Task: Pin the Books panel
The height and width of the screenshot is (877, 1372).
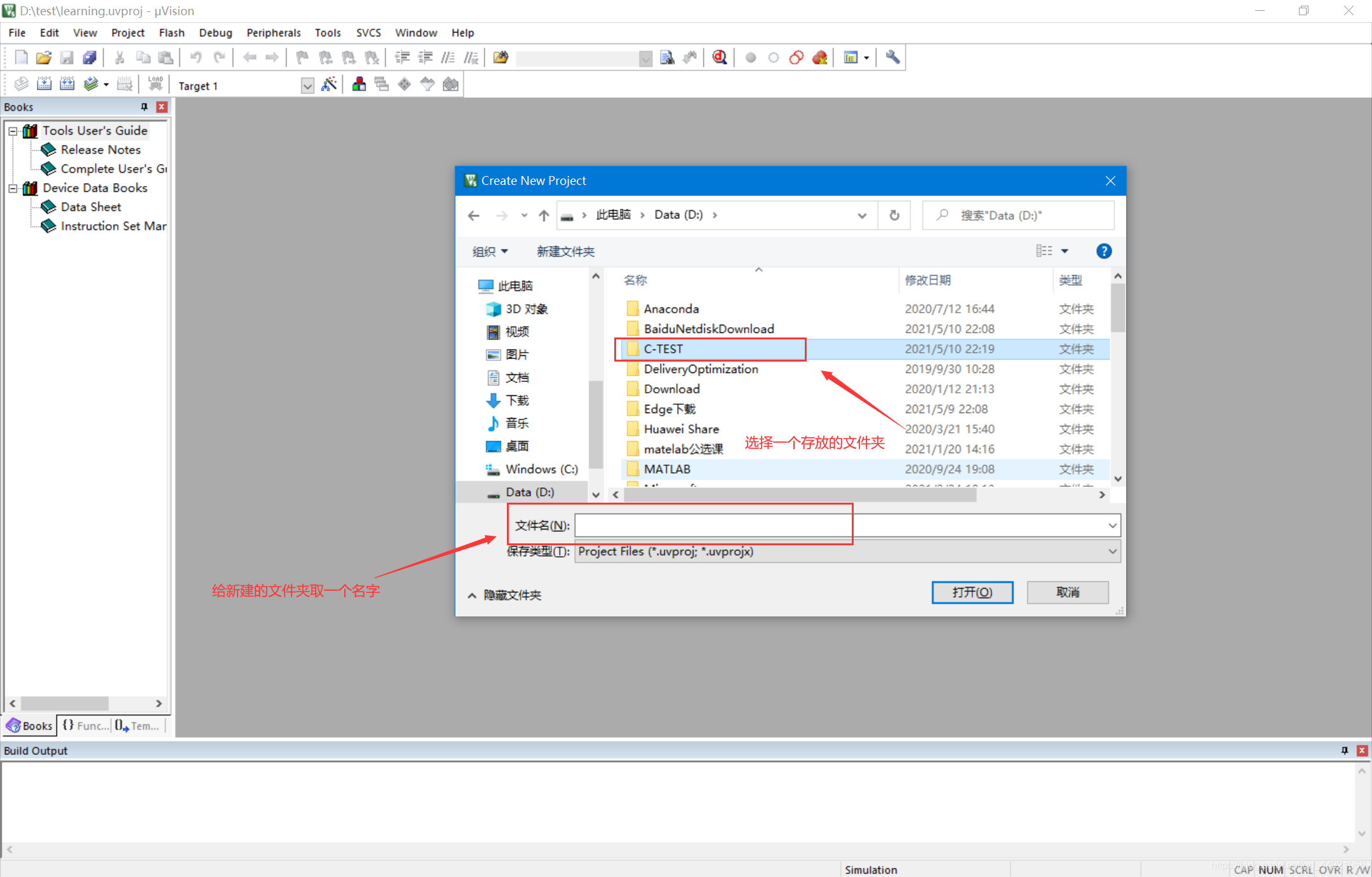Action: (x=144, y=107)
